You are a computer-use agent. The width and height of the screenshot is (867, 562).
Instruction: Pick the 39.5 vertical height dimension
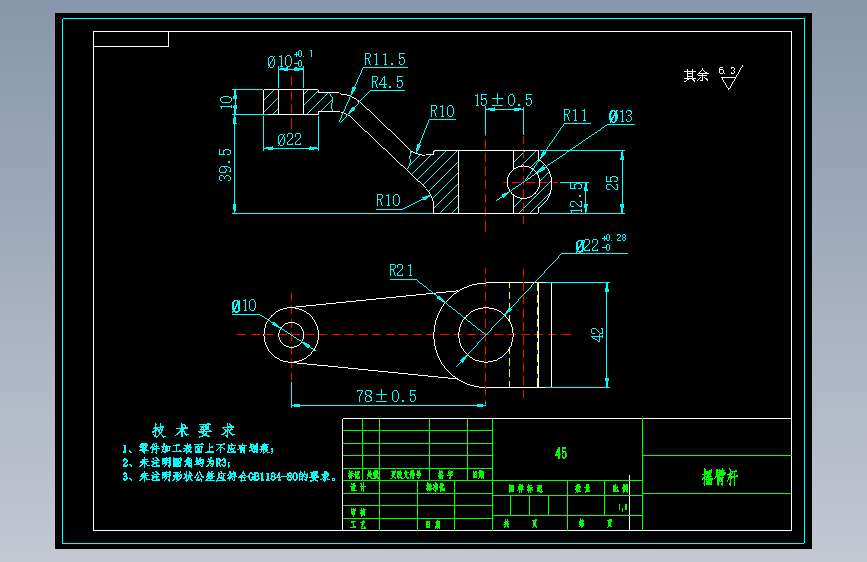click(x=225, y=164)
